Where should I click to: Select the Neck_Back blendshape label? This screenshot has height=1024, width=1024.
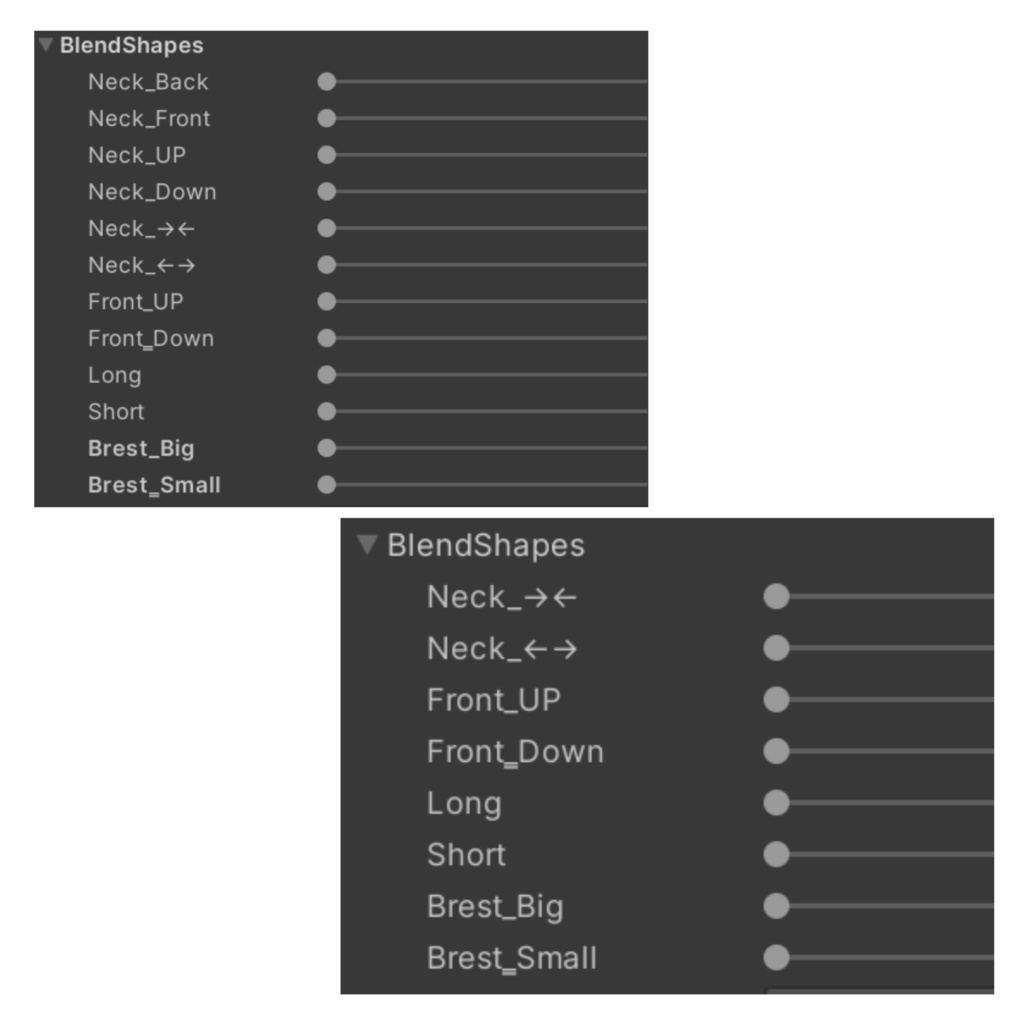[148, 82]
